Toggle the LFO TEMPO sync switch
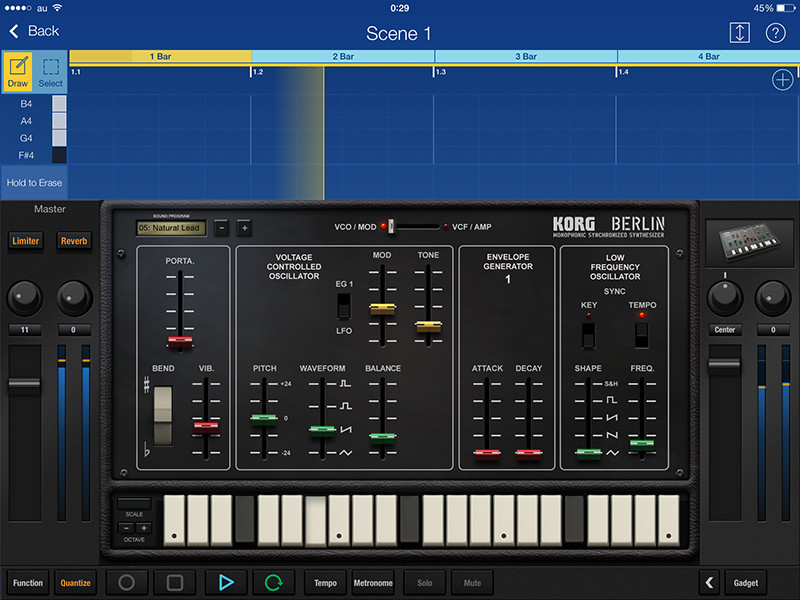 [x=641, y=335]
